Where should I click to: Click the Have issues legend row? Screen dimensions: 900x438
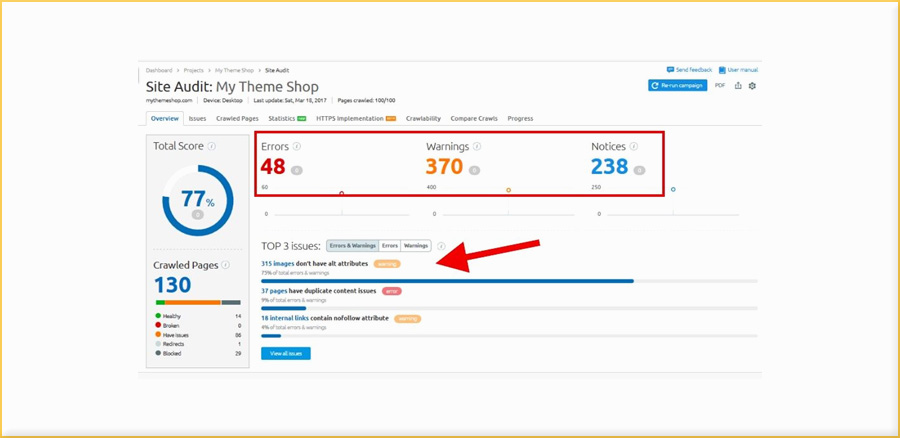coord(198,335)
